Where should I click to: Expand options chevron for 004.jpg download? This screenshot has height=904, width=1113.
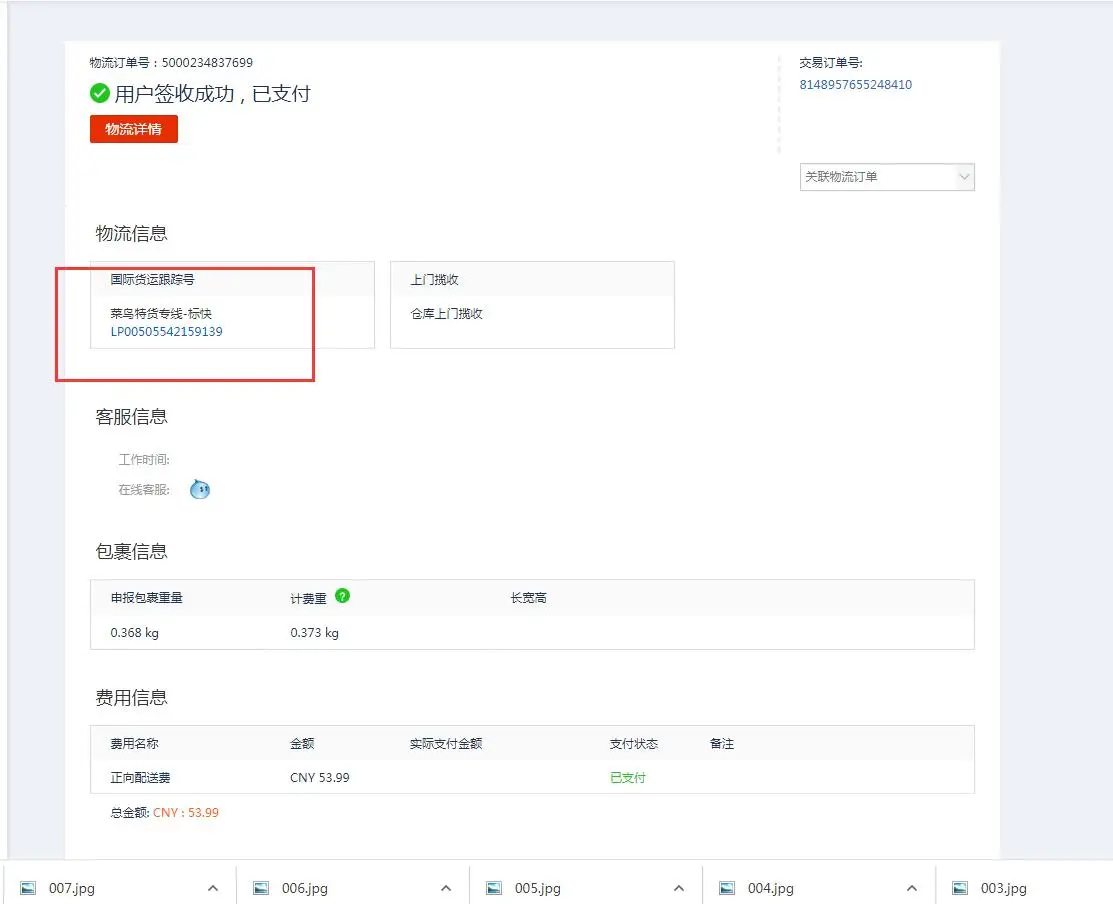911,888
